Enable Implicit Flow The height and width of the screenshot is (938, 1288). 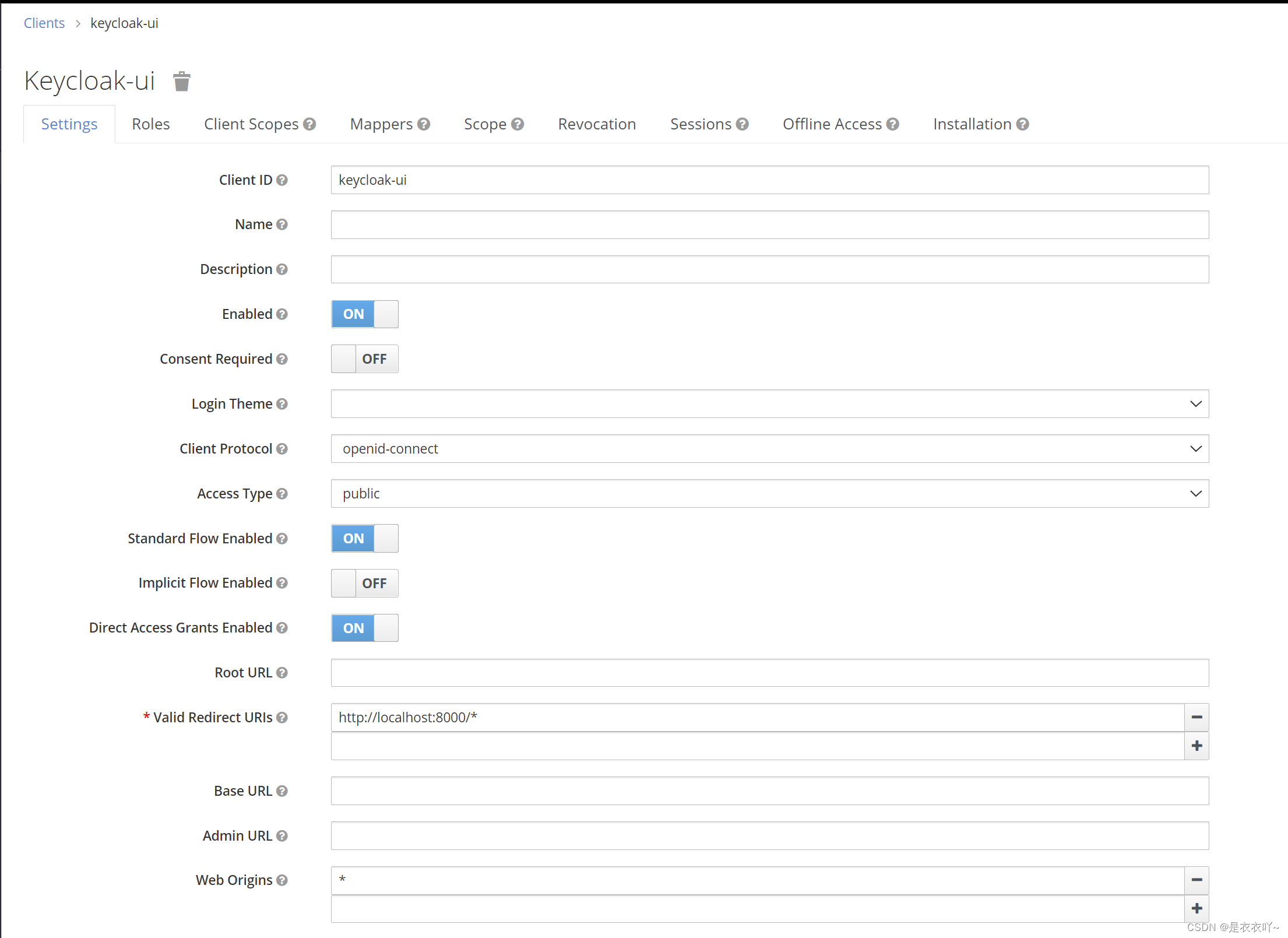(x=364, y=583)
